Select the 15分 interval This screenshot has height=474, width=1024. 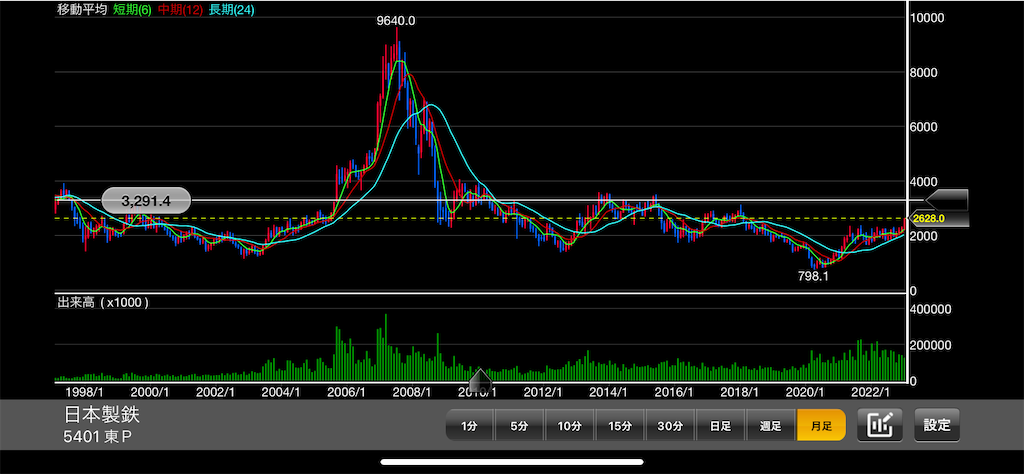tap(620, 426)
